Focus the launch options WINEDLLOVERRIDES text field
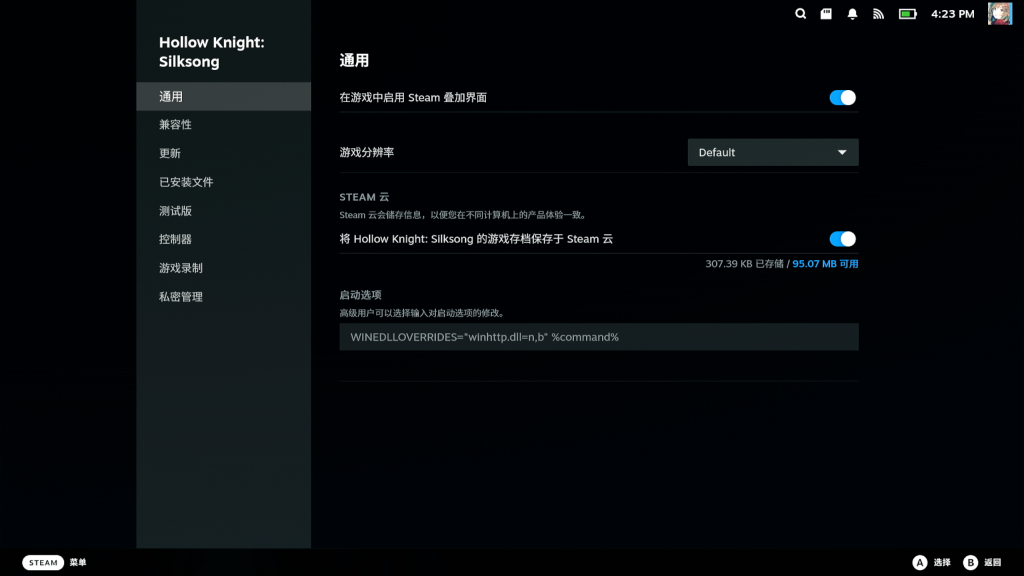 598,337
